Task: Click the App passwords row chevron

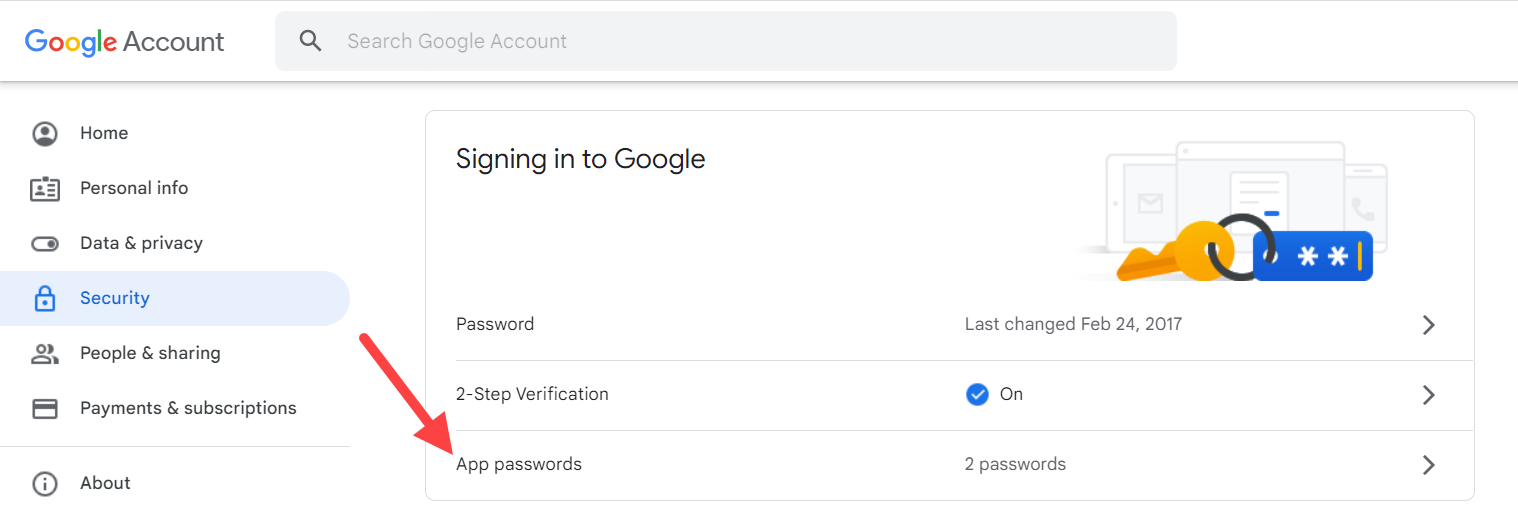Action: (x=1428, y=465)
